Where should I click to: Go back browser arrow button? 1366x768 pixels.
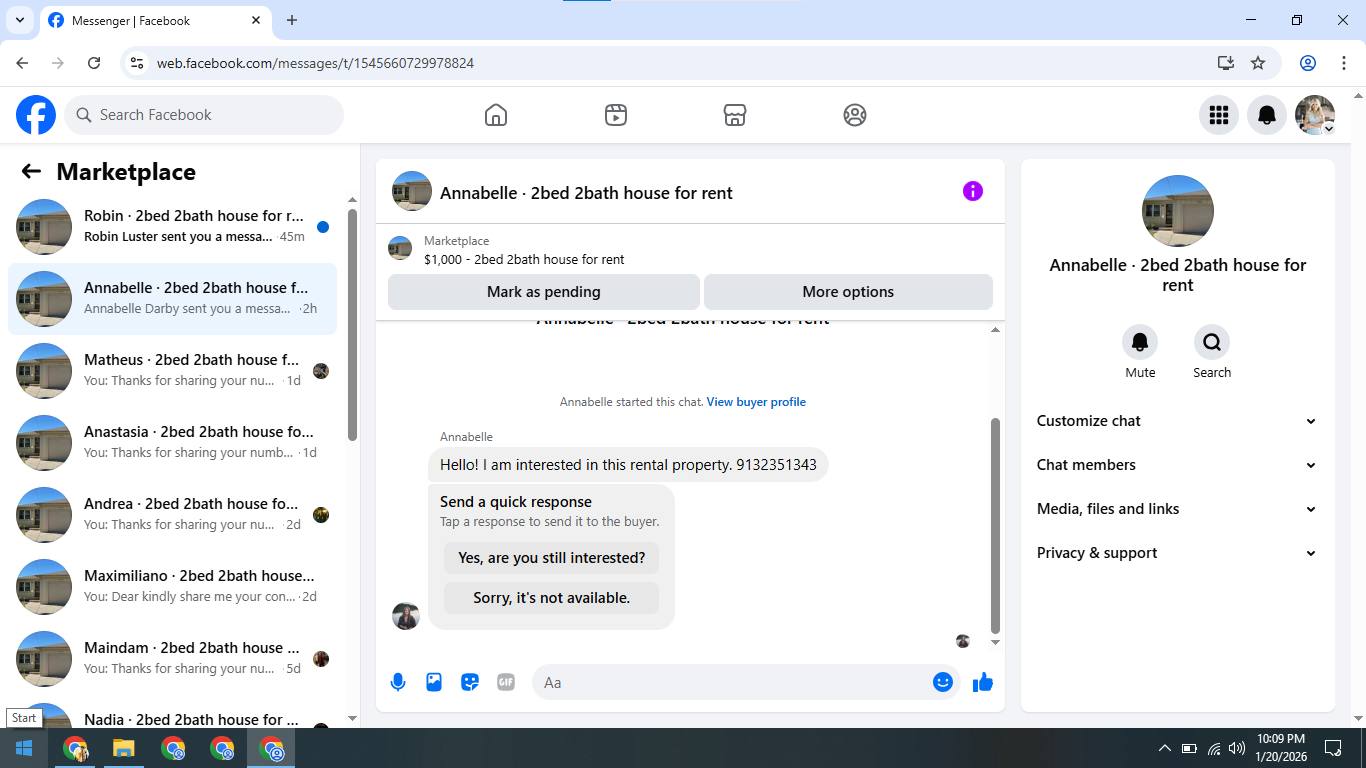(22, 63)
